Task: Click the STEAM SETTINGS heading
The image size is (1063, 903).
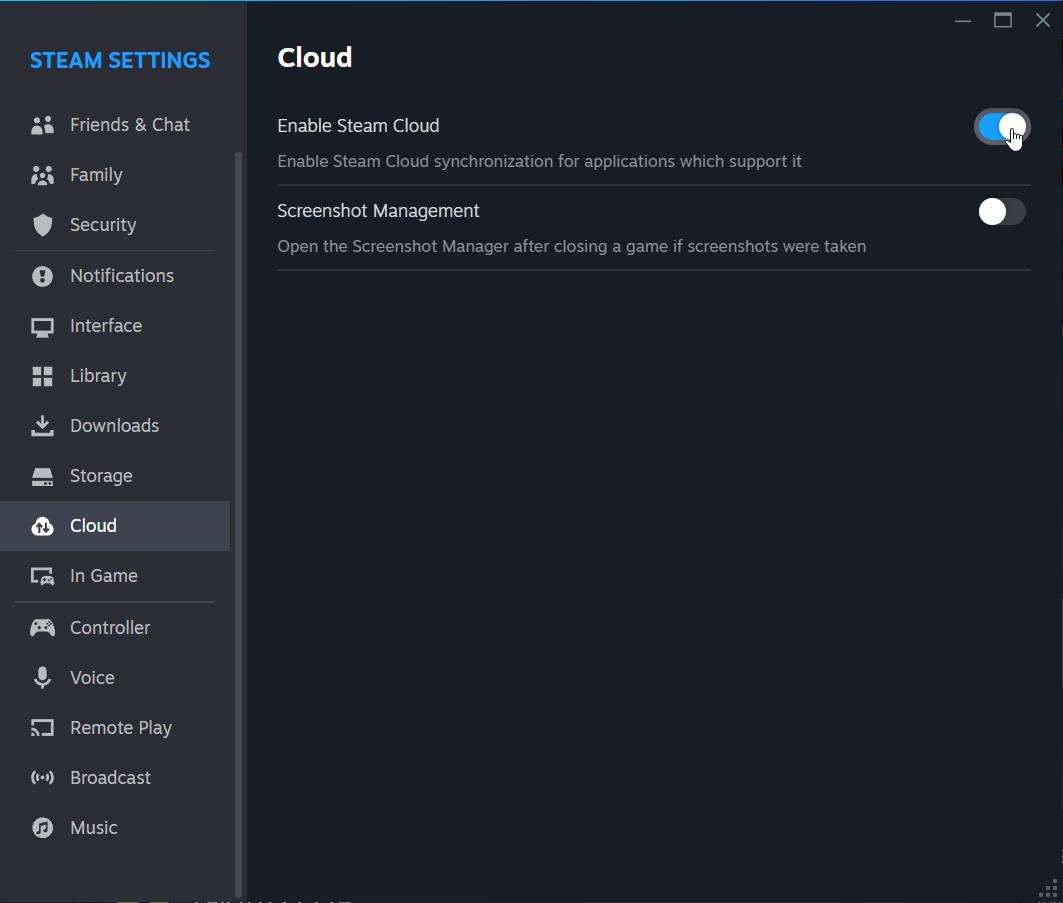Action: [x=120, y=60]
